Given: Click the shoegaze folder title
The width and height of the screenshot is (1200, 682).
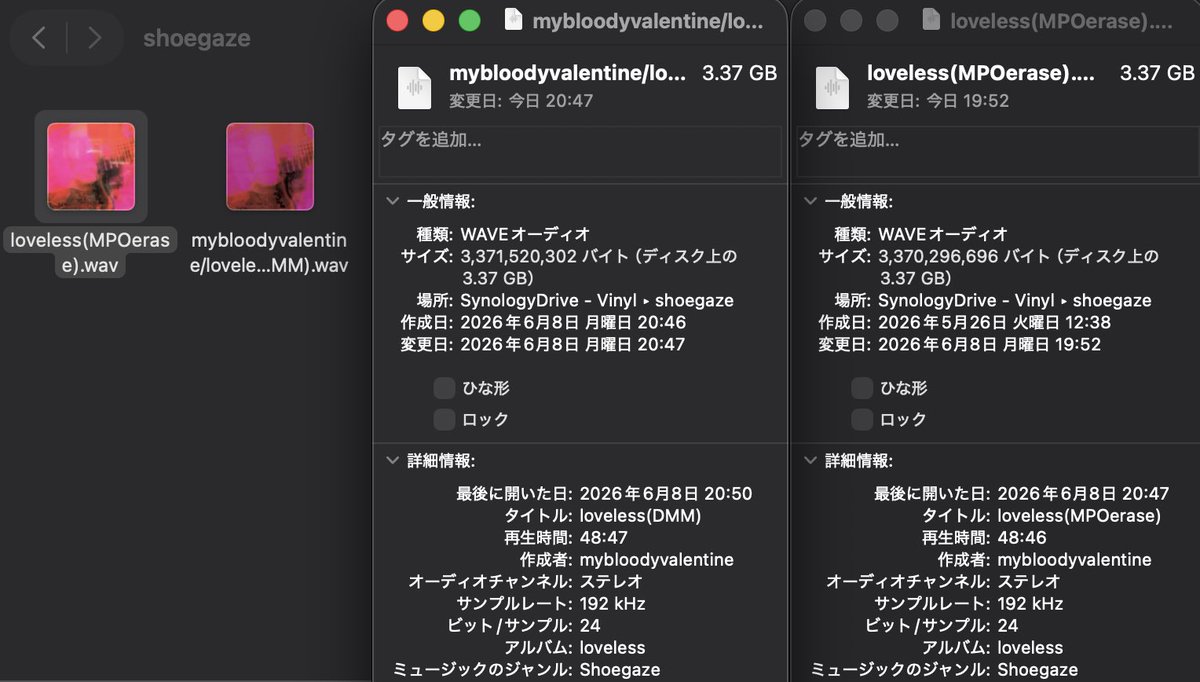Looking at the screenshot, I should 197,39.
